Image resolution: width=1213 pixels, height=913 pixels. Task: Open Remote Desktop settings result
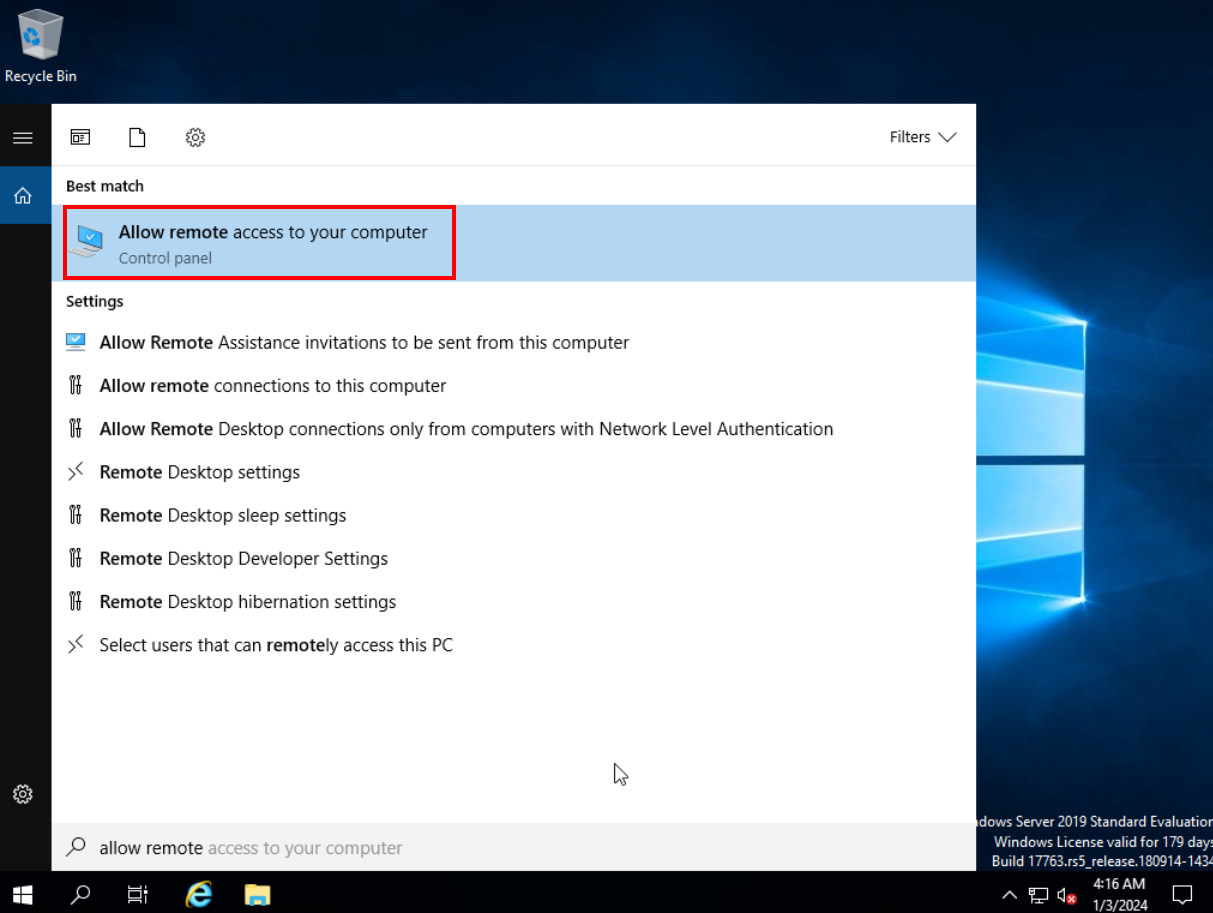pyautogui.click(x=199, y=472)
